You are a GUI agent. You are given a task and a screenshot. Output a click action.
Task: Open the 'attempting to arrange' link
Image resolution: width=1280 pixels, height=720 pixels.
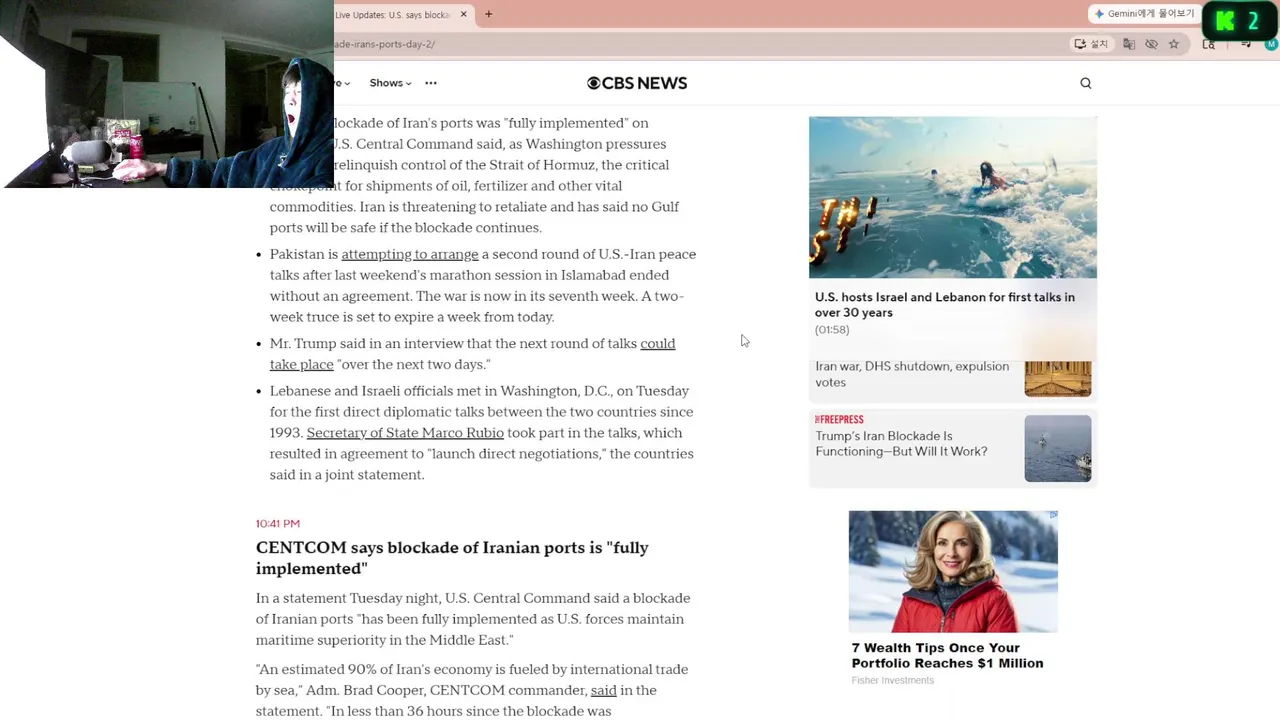pos(410,254)
